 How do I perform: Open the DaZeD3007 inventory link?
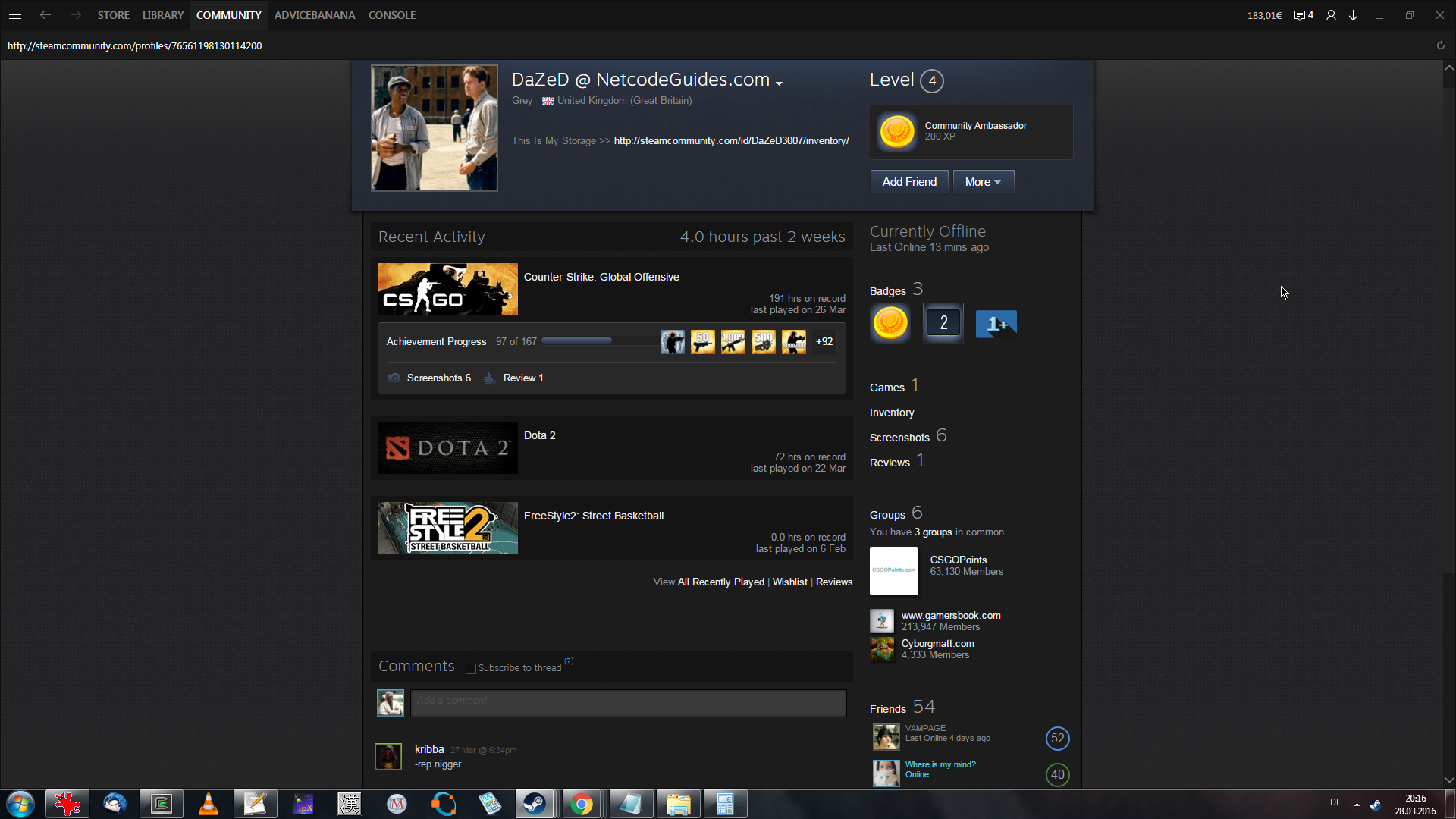[x=731, y=141]
